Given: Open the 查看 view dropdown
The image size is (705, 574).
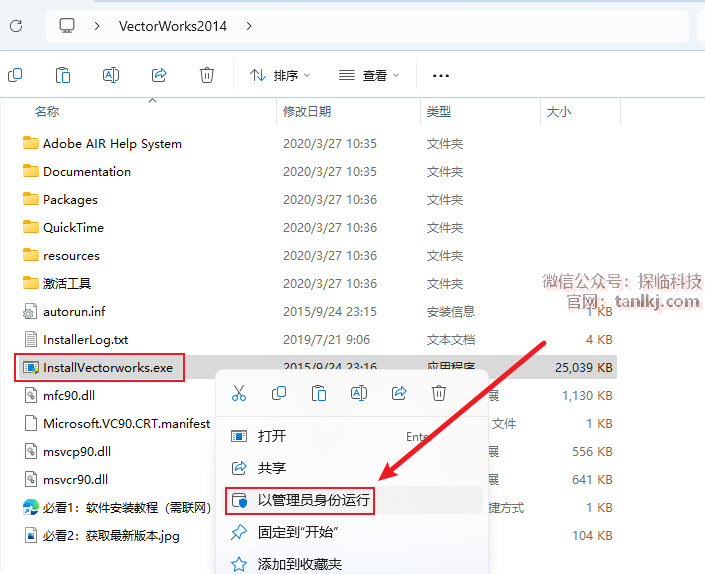Looking at the screenshot, I should click(369, 75).
